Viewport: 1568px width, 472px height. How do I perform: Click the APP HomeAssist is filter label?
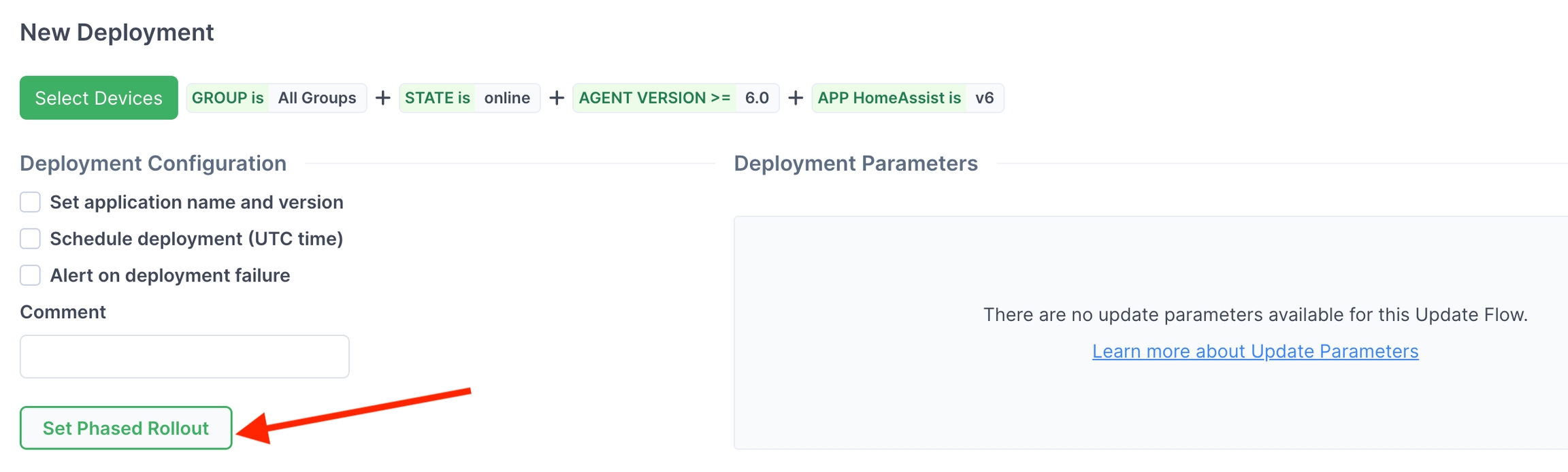click(889, 98)
